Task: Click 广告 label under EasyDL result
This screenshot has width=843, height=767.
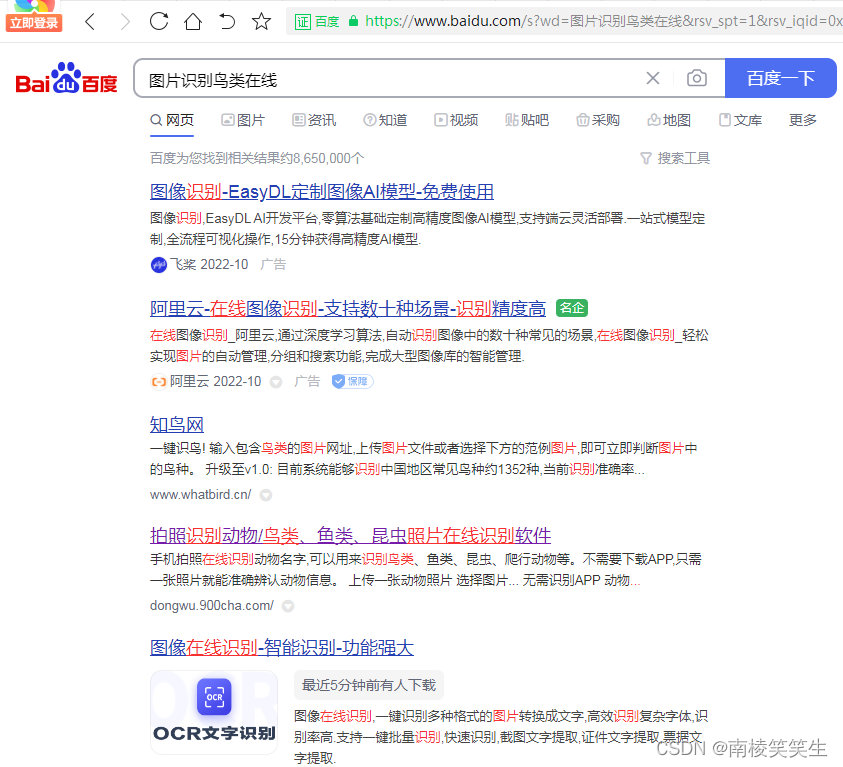Action: 273,264
